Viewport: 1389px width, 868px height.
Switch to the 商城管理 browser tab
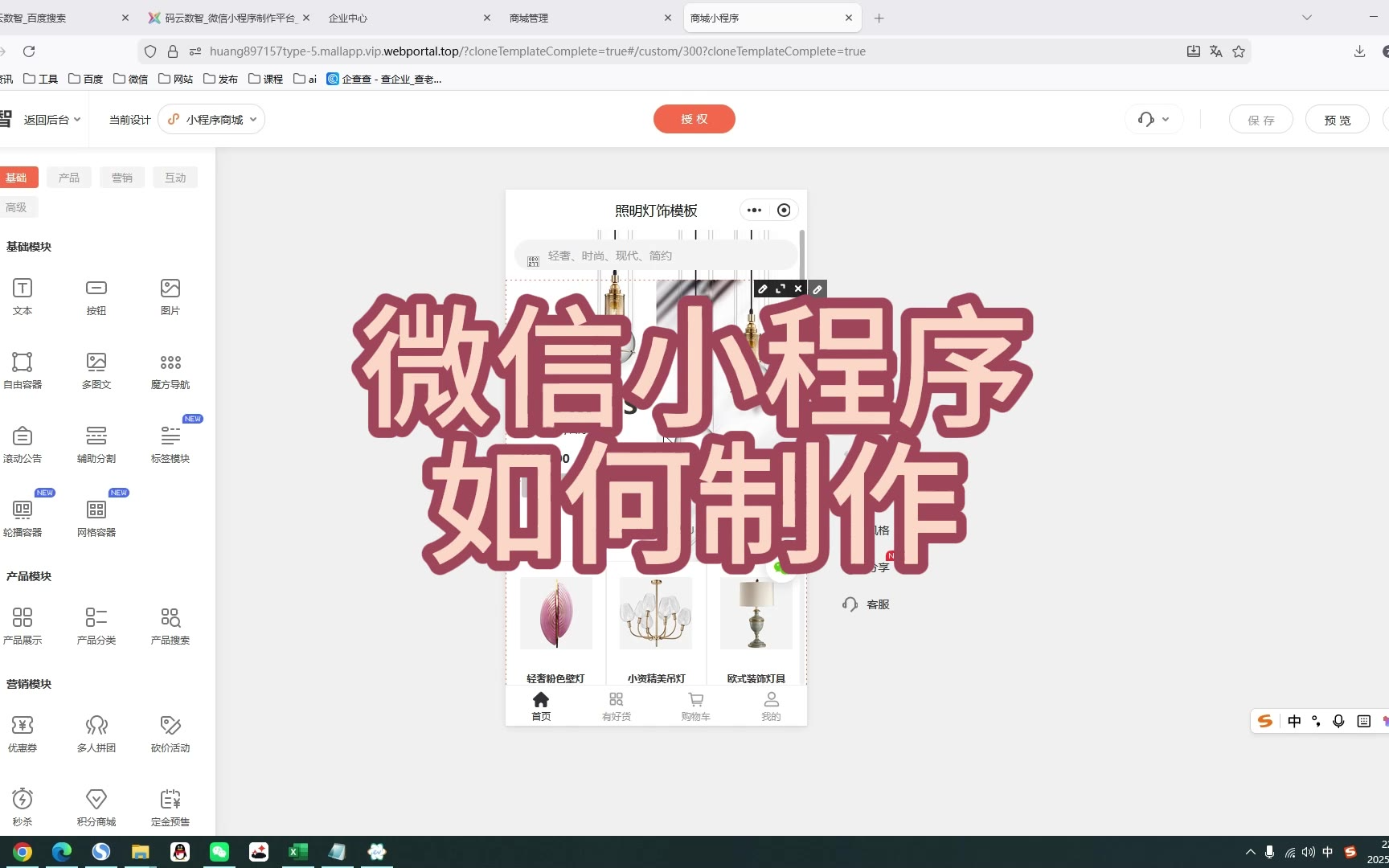[x=590, y=18]
